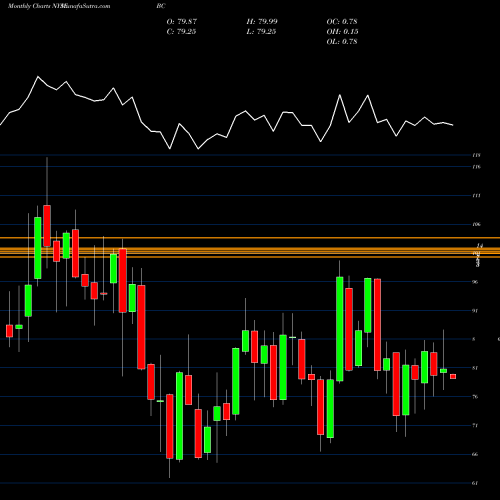Click the 61 price axis label
The image size is (500, 500).
tap(475, 483)
